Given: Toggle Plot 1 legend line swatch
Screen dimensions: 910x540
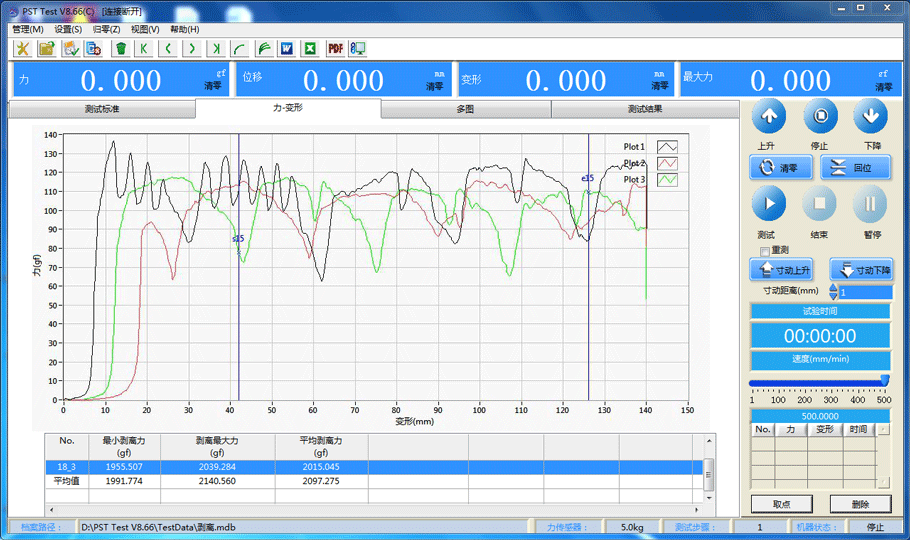Looking at the screenshot, I should pyautogui.click(x=667, y=148).
